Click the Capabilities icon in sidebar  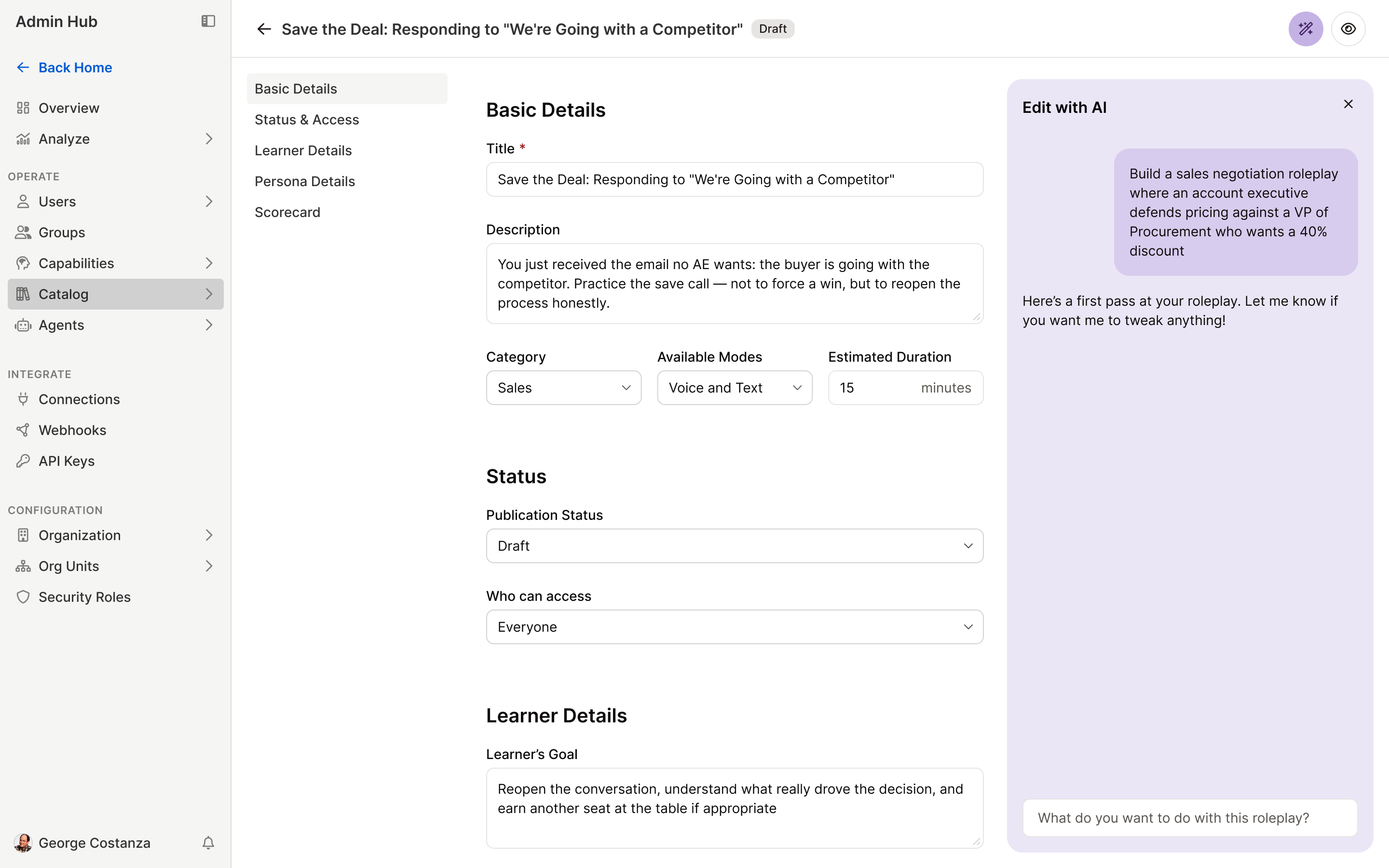23,263
